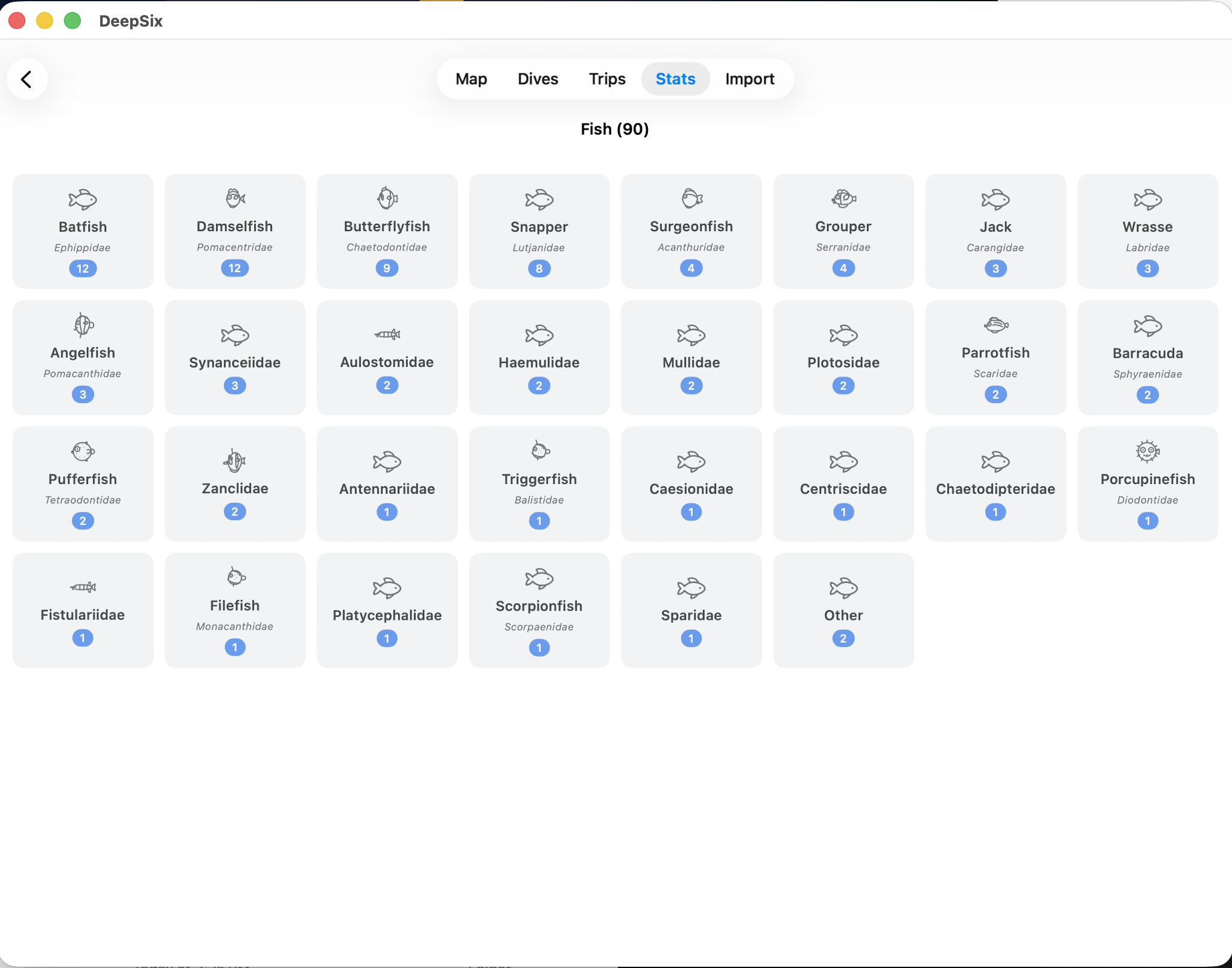This screenshot has width=1232, height=968.
Task: Select the Platycephalidae card
Action: pyautogui.click(x=387, y=610)
